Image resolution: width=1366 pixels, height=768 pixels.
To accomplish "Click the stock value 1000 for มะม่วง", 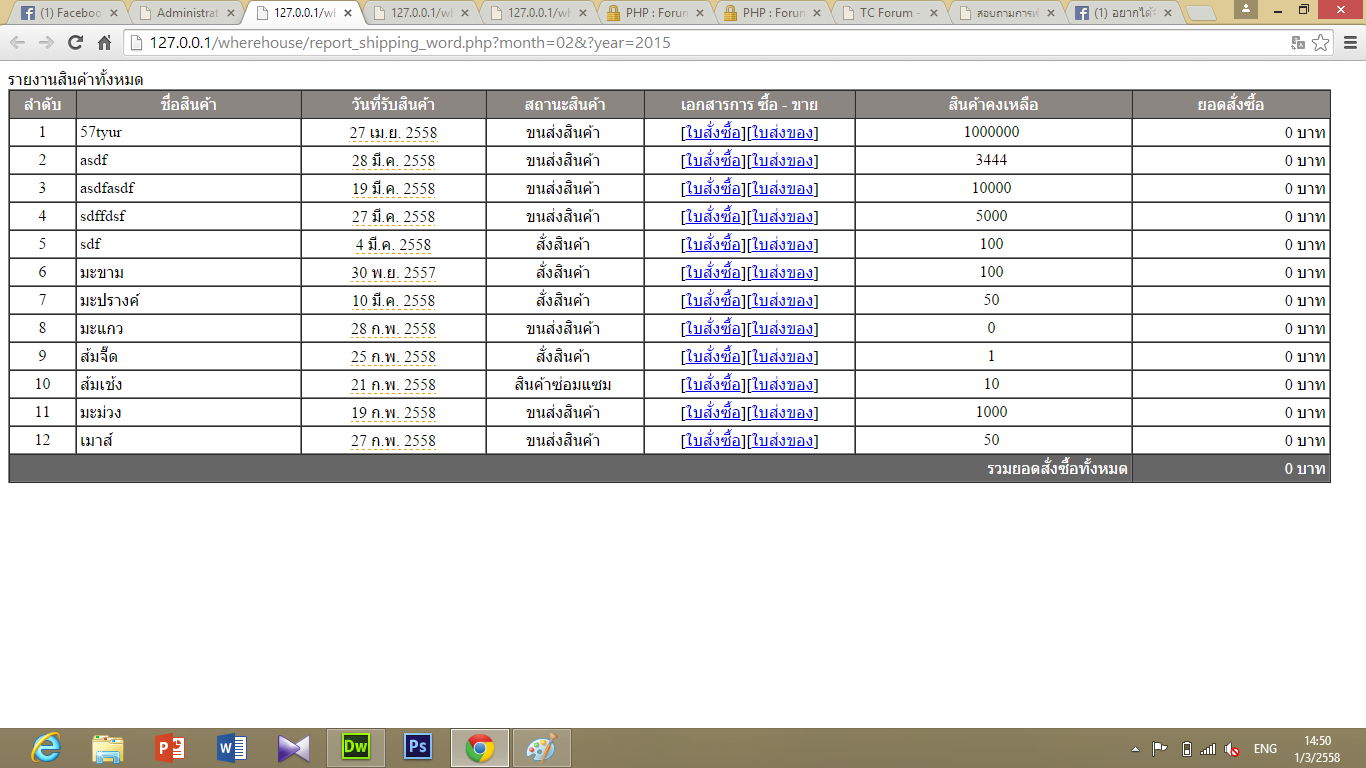I will click(992, 412).
